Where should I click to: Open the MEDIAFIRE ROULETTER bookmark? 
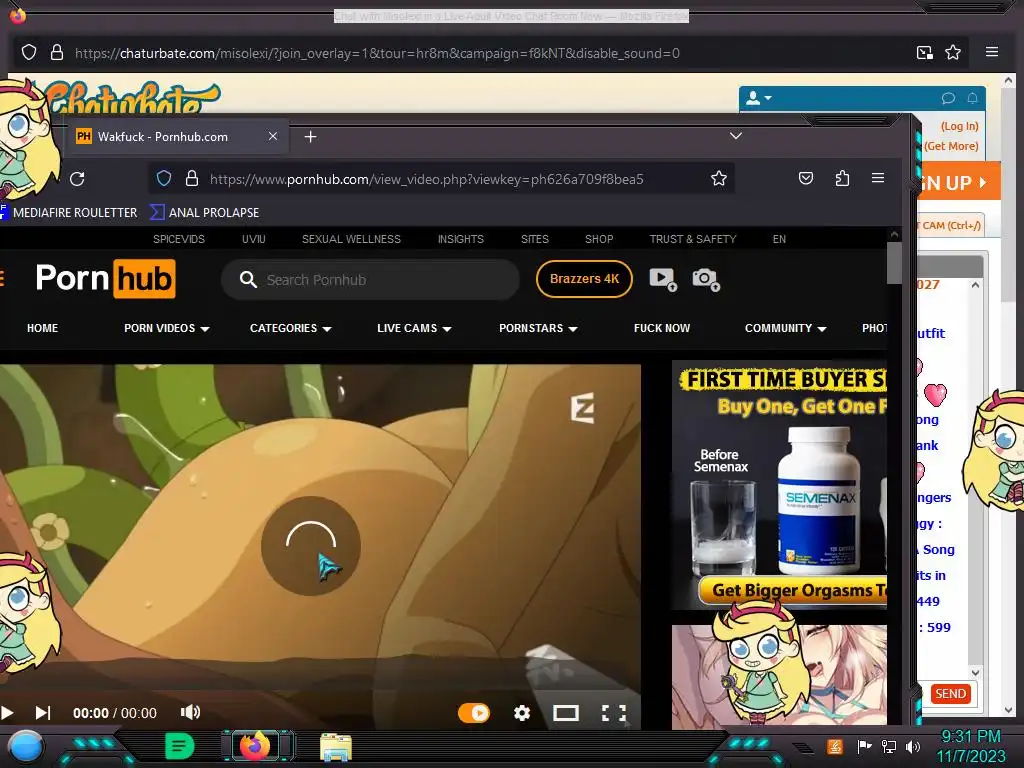(x=68, y=212)
